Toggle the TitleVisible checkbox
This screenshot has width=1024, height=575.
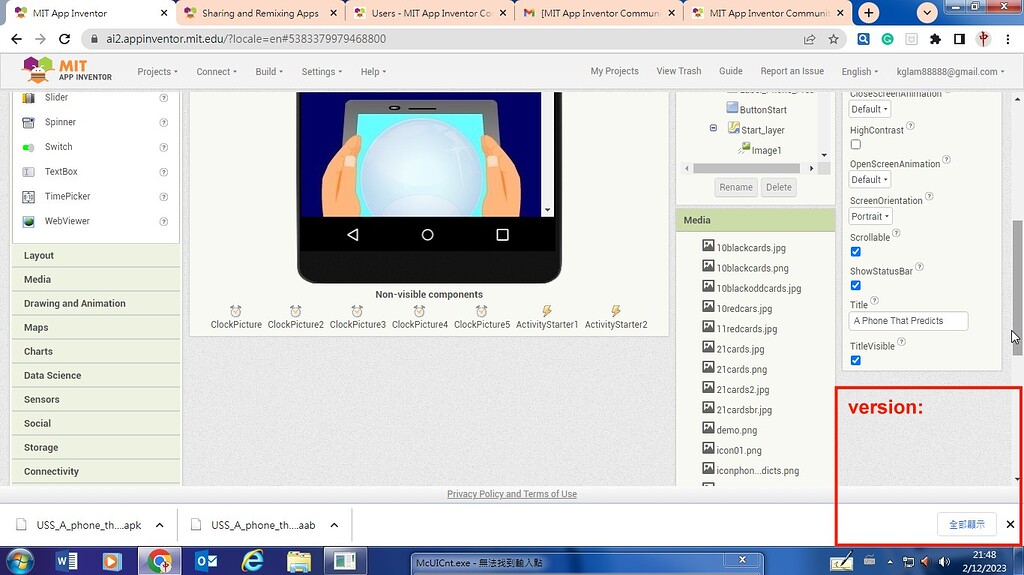pos(856,361)
